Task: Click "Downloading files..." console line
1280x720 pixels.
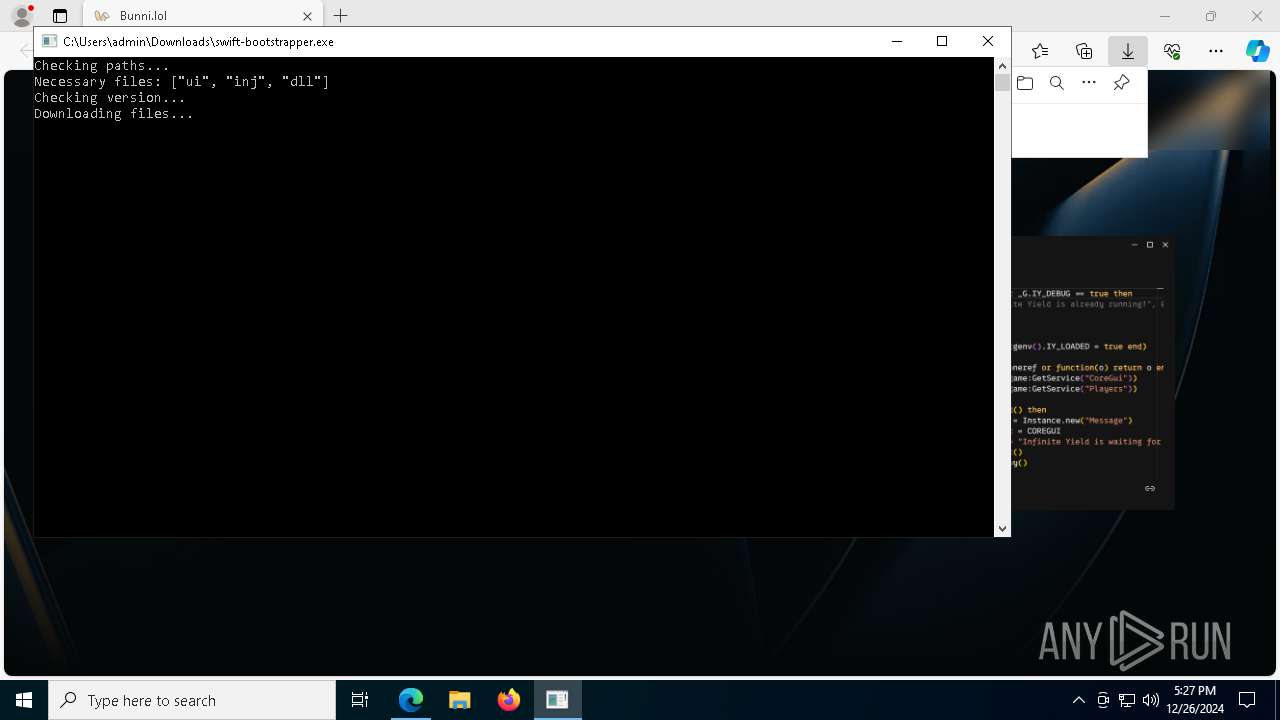Action: click(x=114, y=114)
